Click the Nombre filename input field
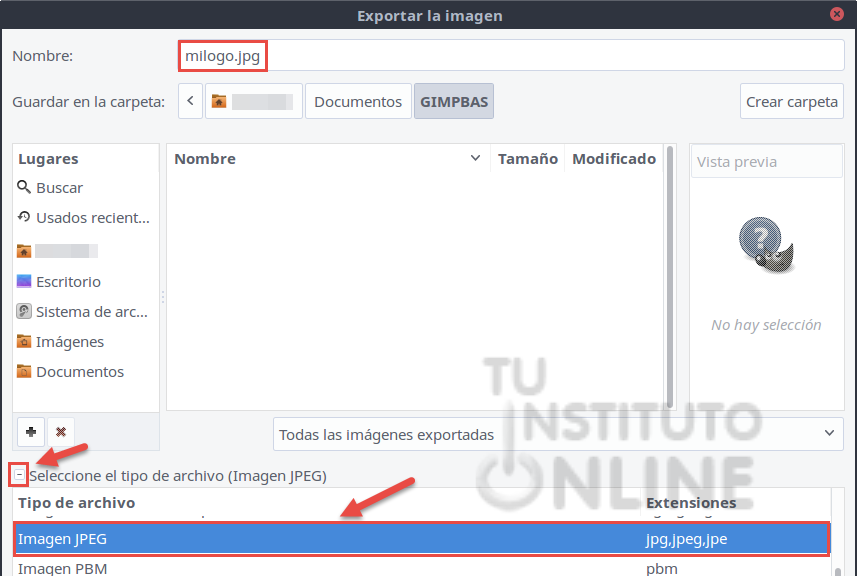The image size is (857, 576). 511,56
